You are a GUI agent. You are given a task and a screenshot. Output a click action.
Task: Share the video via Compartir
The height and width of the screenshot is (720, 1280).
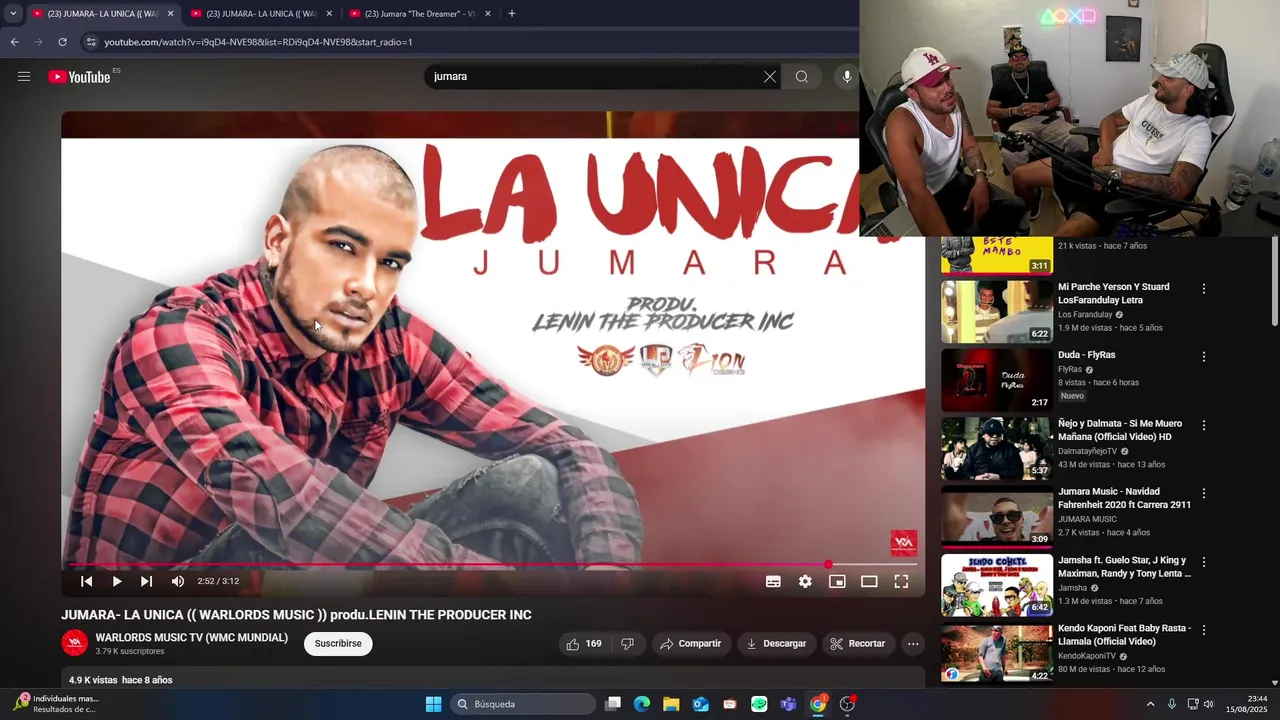[x=690, y=644]
